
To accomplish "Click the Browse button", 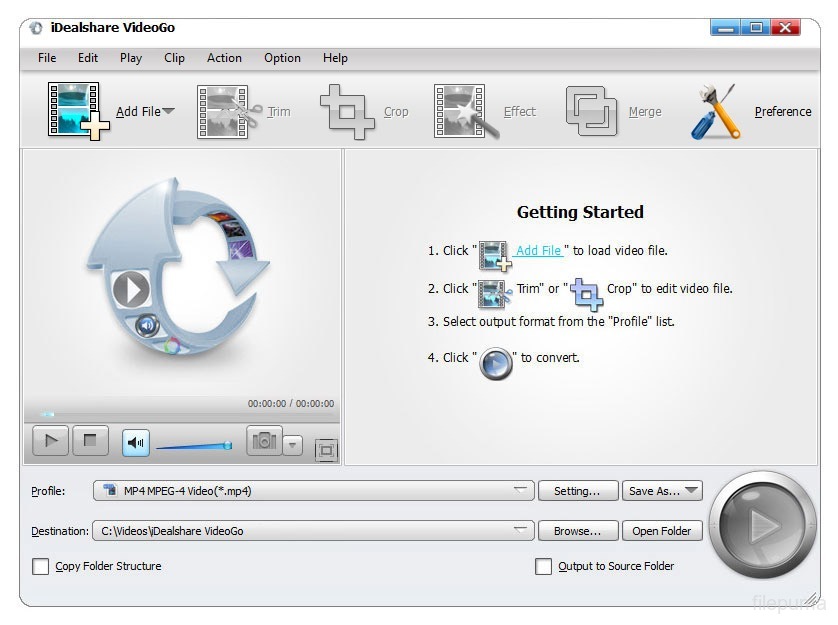I will (x=577, y=531).
